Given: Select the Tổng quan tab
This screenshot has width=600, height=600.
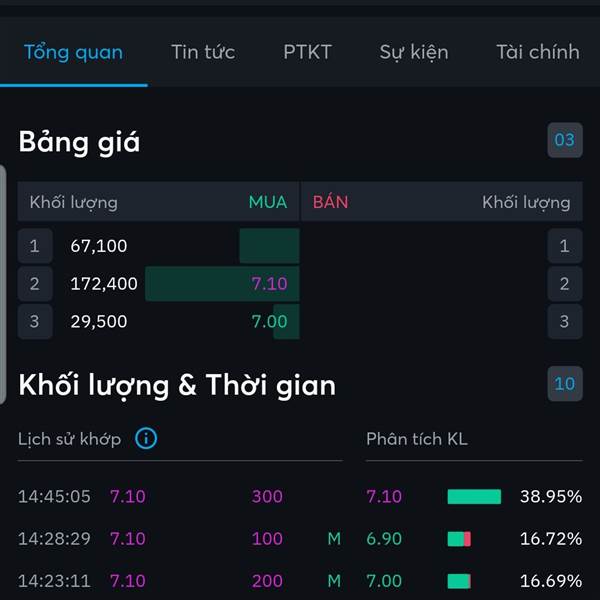Looking at the screenshot, I should [x=73, y=52].
